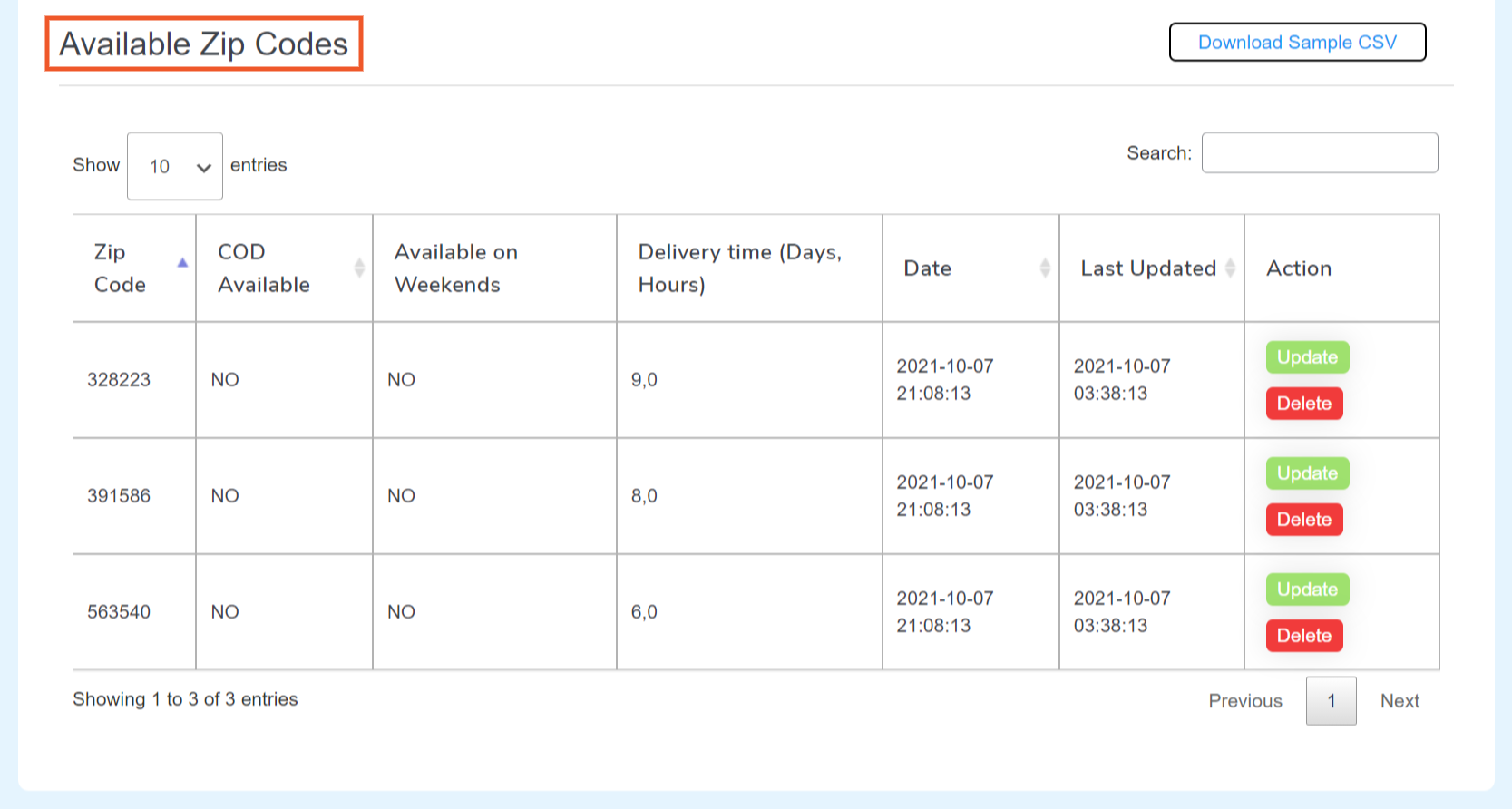
Task: Click the Action column header
Action: coord(1341,268)
